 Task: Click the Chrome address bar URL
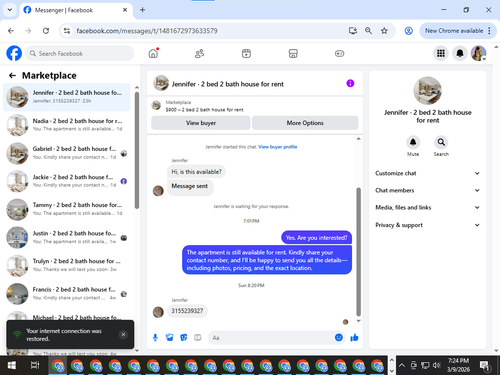[147, 31]
